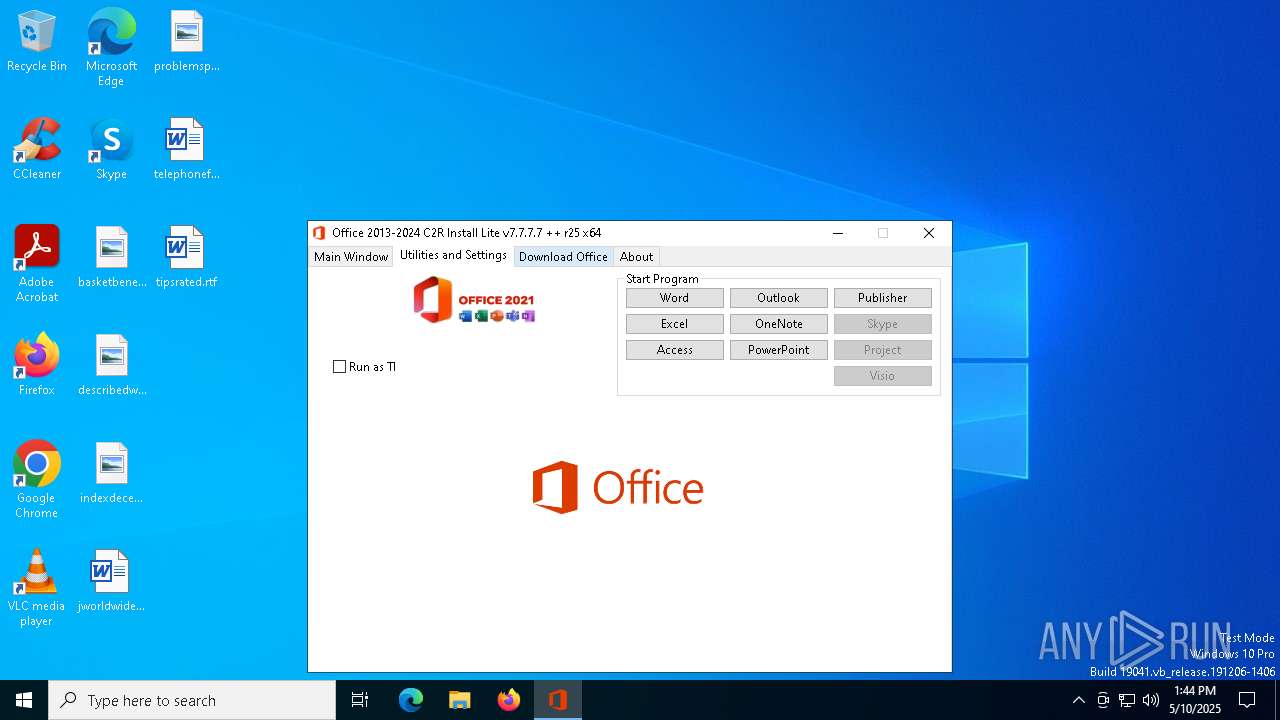Select the indexdece... image file icon
The width and height of the screenshot is (1280, 720).
[112, 474]
